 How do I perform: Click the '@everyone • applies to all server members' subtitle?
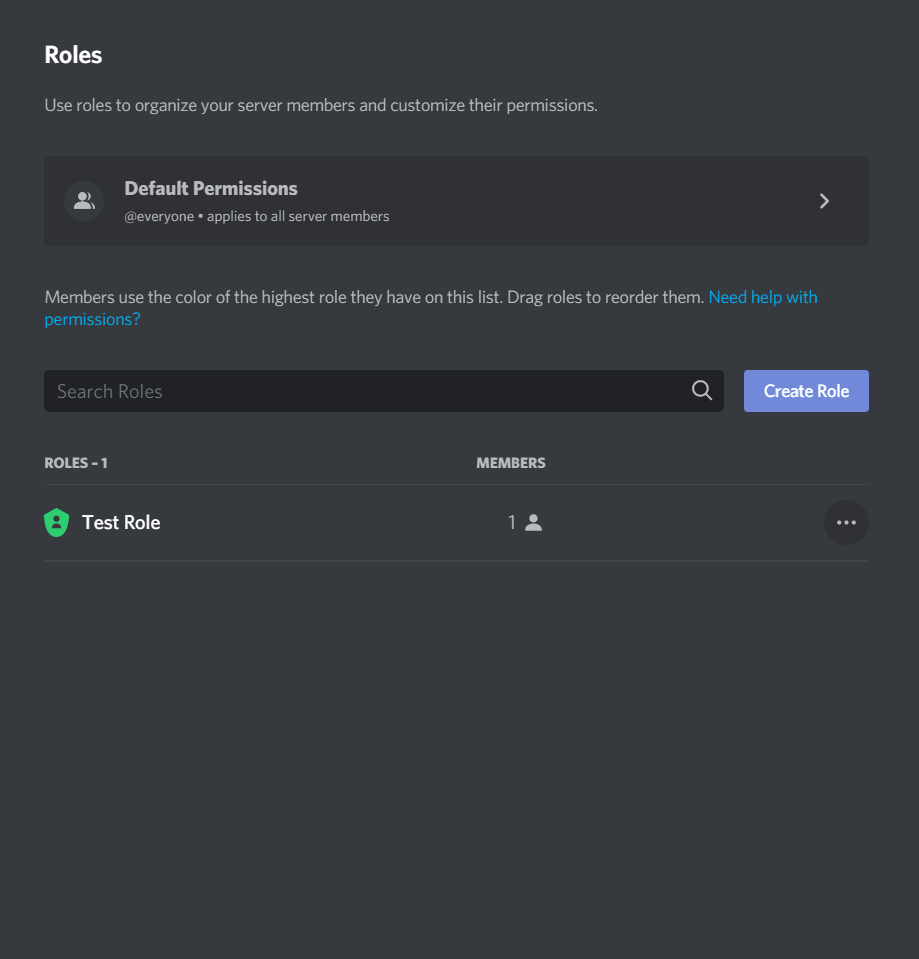click(257, 217)
